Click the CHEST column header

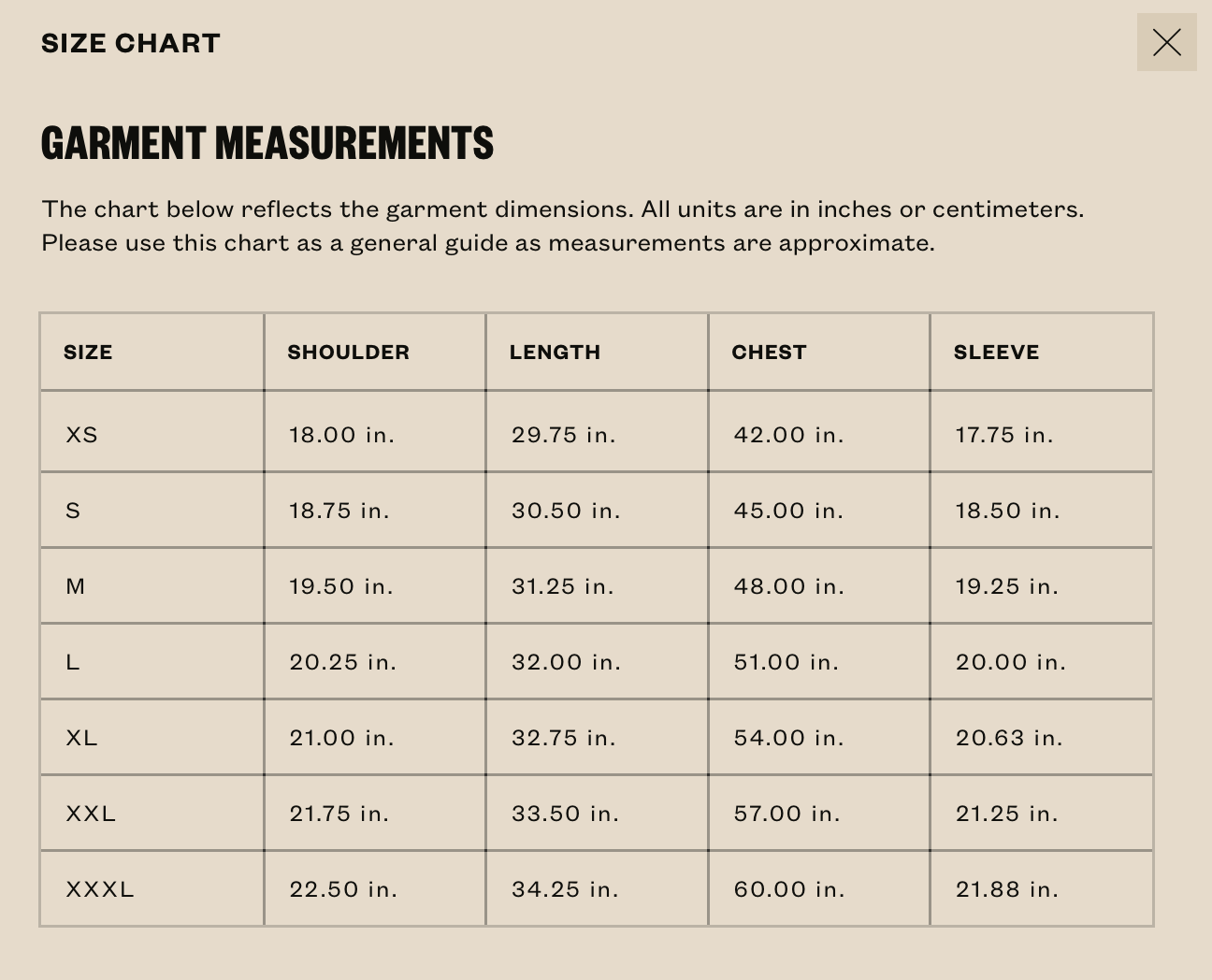769,353
